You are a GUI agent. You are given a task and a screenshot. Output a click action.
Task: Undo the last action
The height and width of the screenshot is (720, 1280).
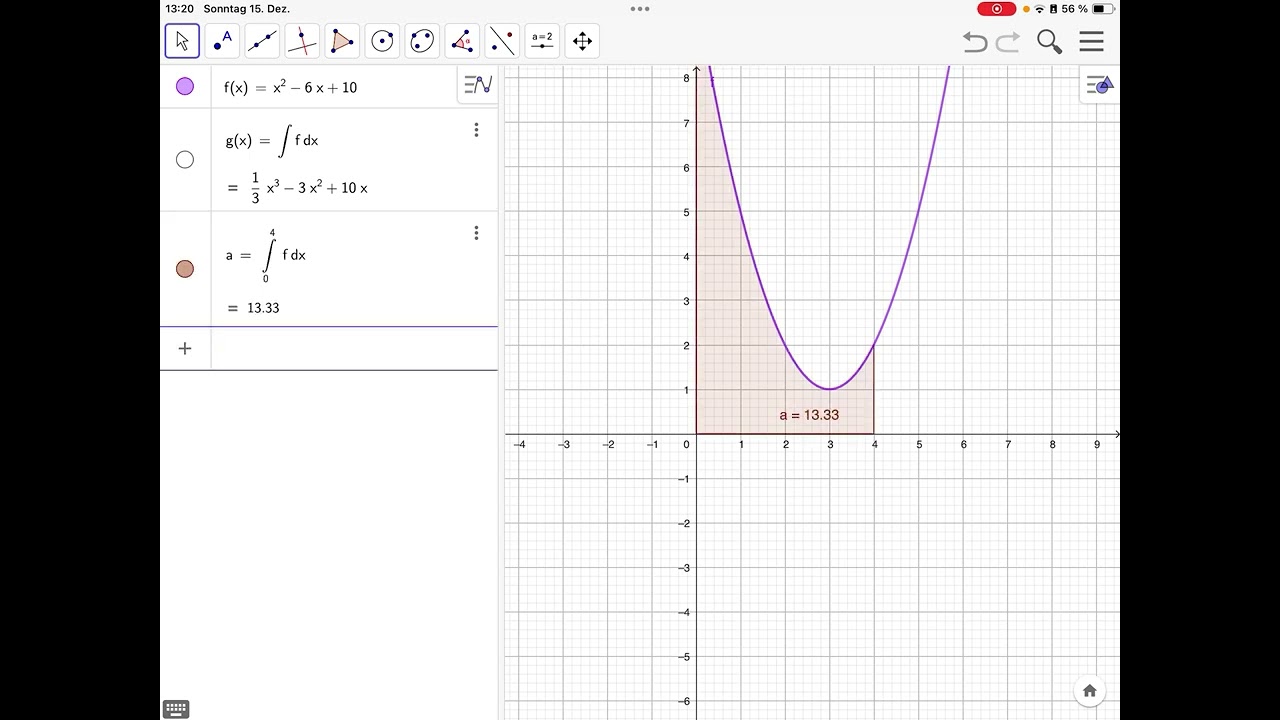click(975, 42)
